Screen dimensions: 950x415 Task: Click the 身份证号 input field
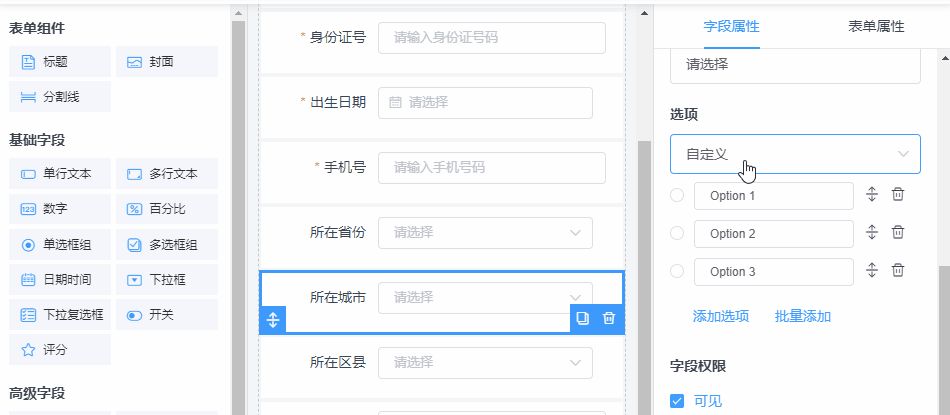click(492, 38)
